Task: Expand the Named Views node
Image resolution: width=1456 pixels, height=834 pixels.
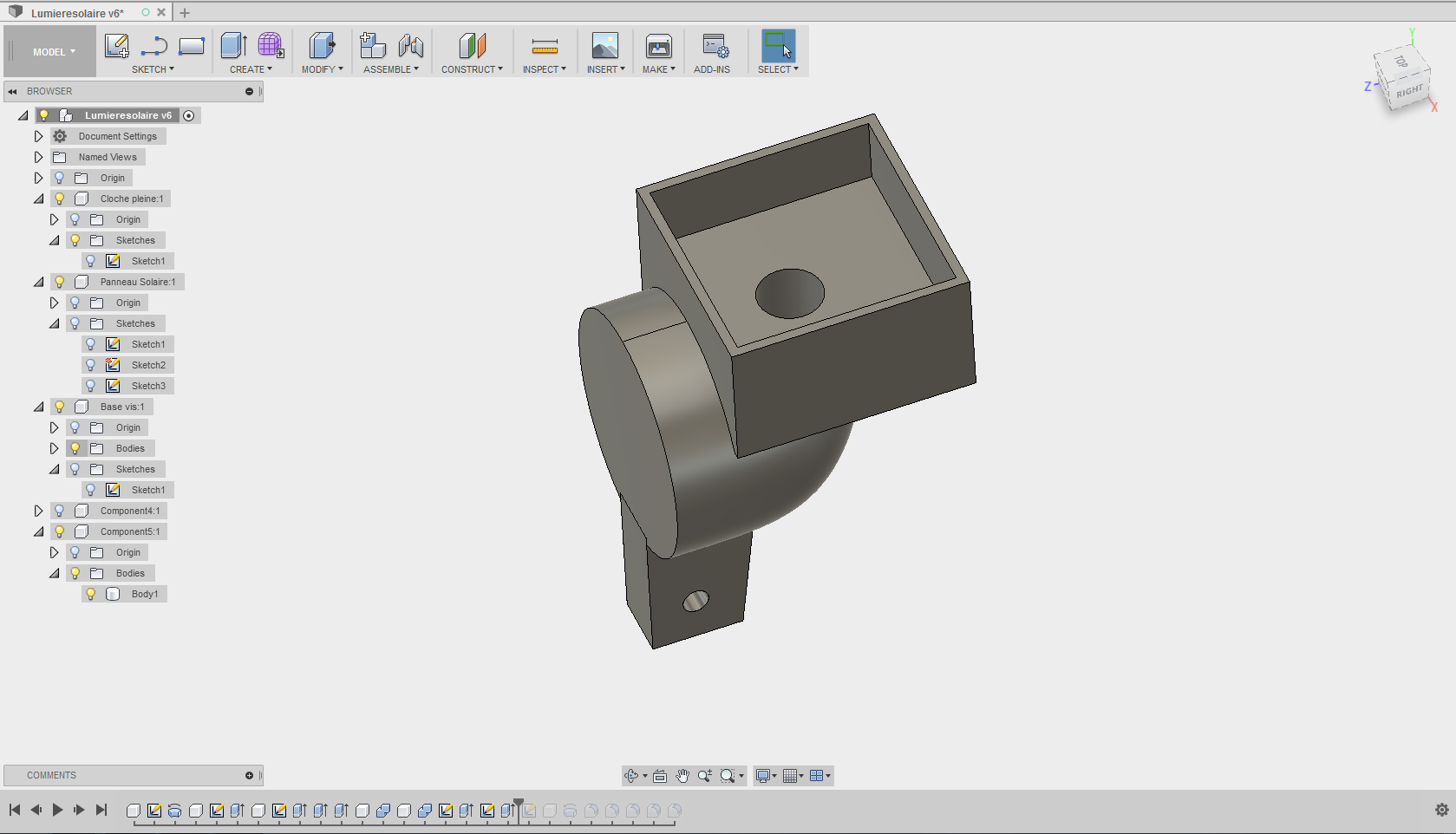Action: pyautogui.click(x=38, y=157)
